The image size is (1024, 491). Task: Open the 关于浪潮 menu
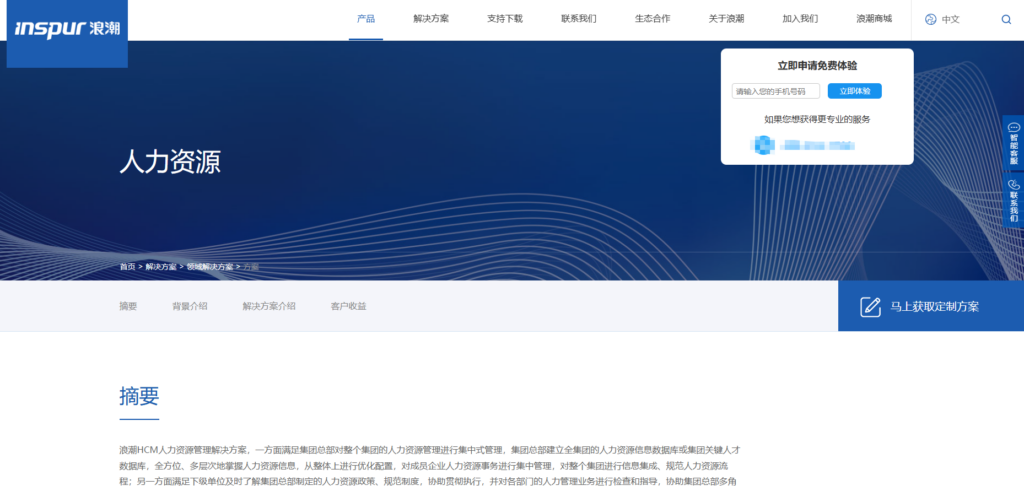[x=726, y=19]
